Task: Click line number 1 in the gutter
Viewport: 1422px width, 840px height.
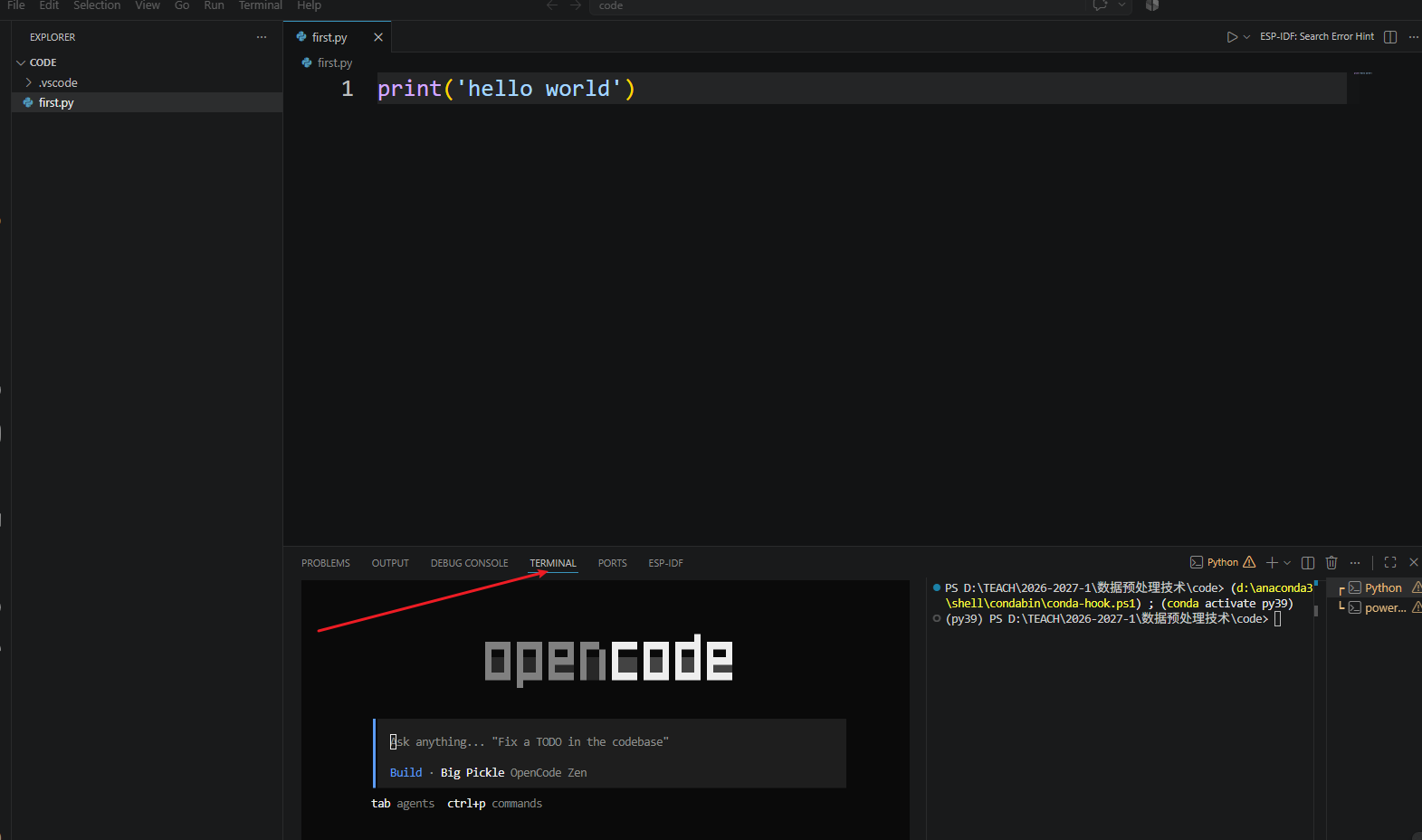Action: click(x=348, y=89)
